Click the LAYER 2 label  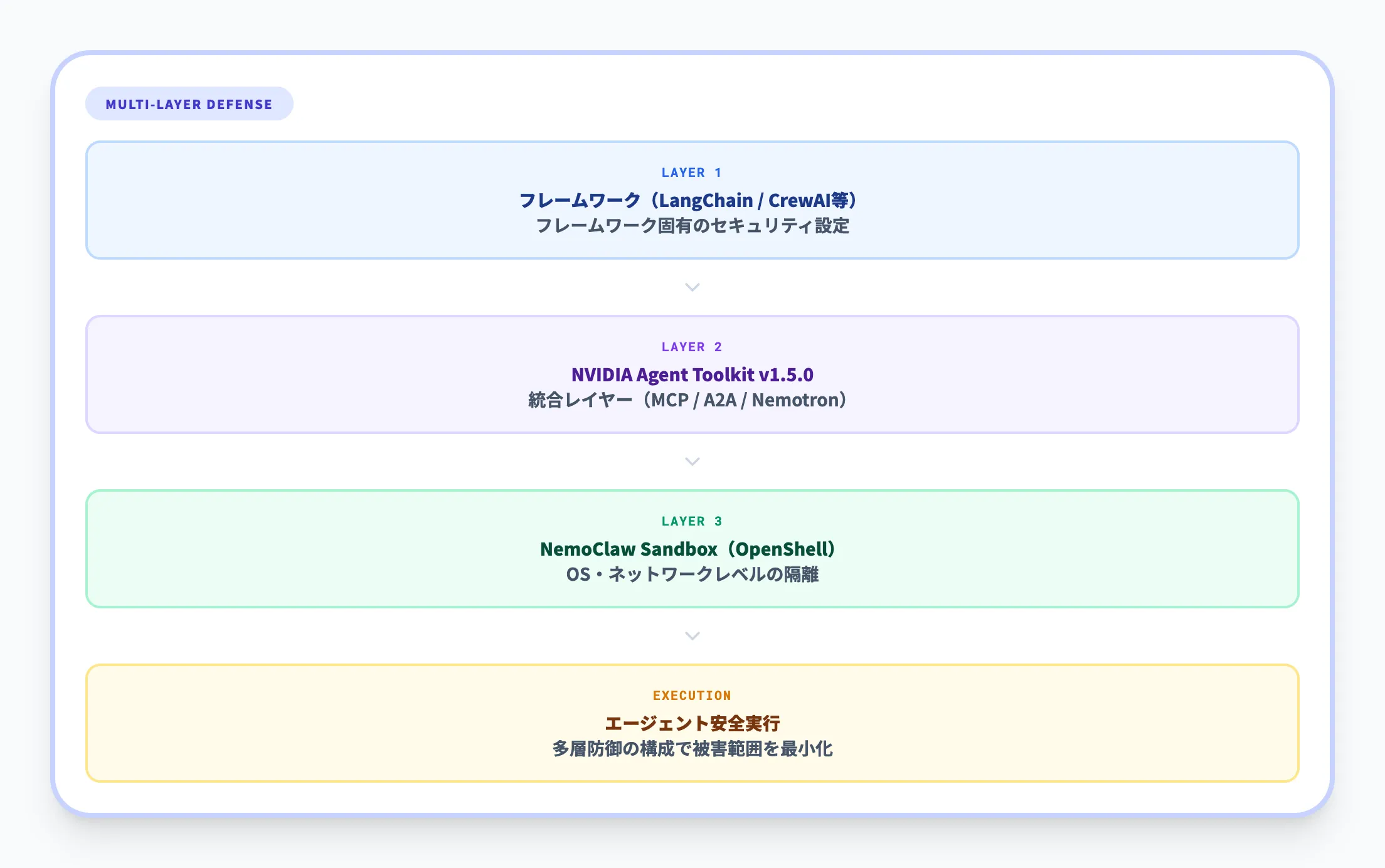pos(692,347)
